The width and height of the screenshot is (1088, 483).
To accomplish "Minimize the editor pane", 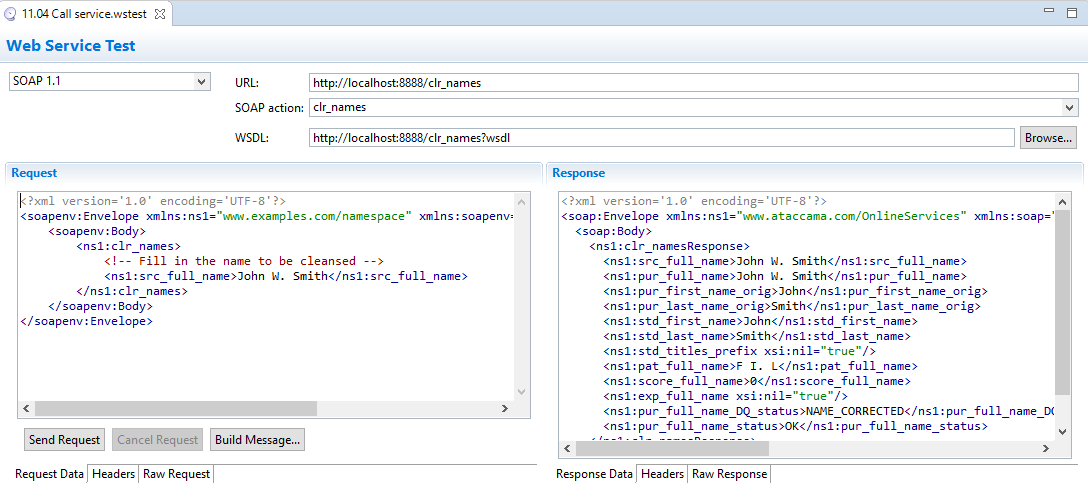I will 1048,10.
